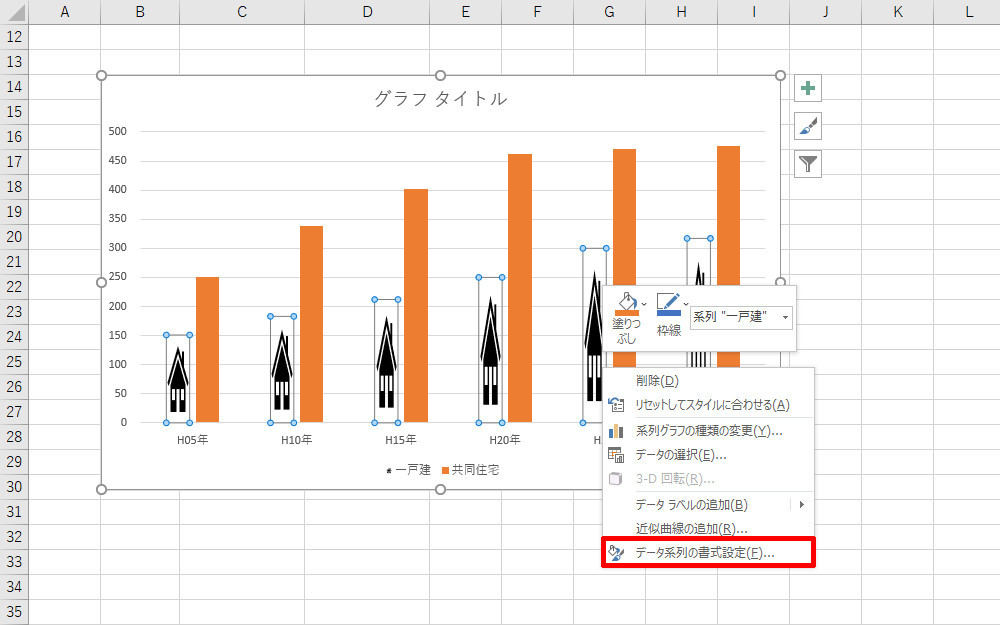Choose データの選択(E) menu entry
The image size is (1000, 625).
(x=708, y=455)
